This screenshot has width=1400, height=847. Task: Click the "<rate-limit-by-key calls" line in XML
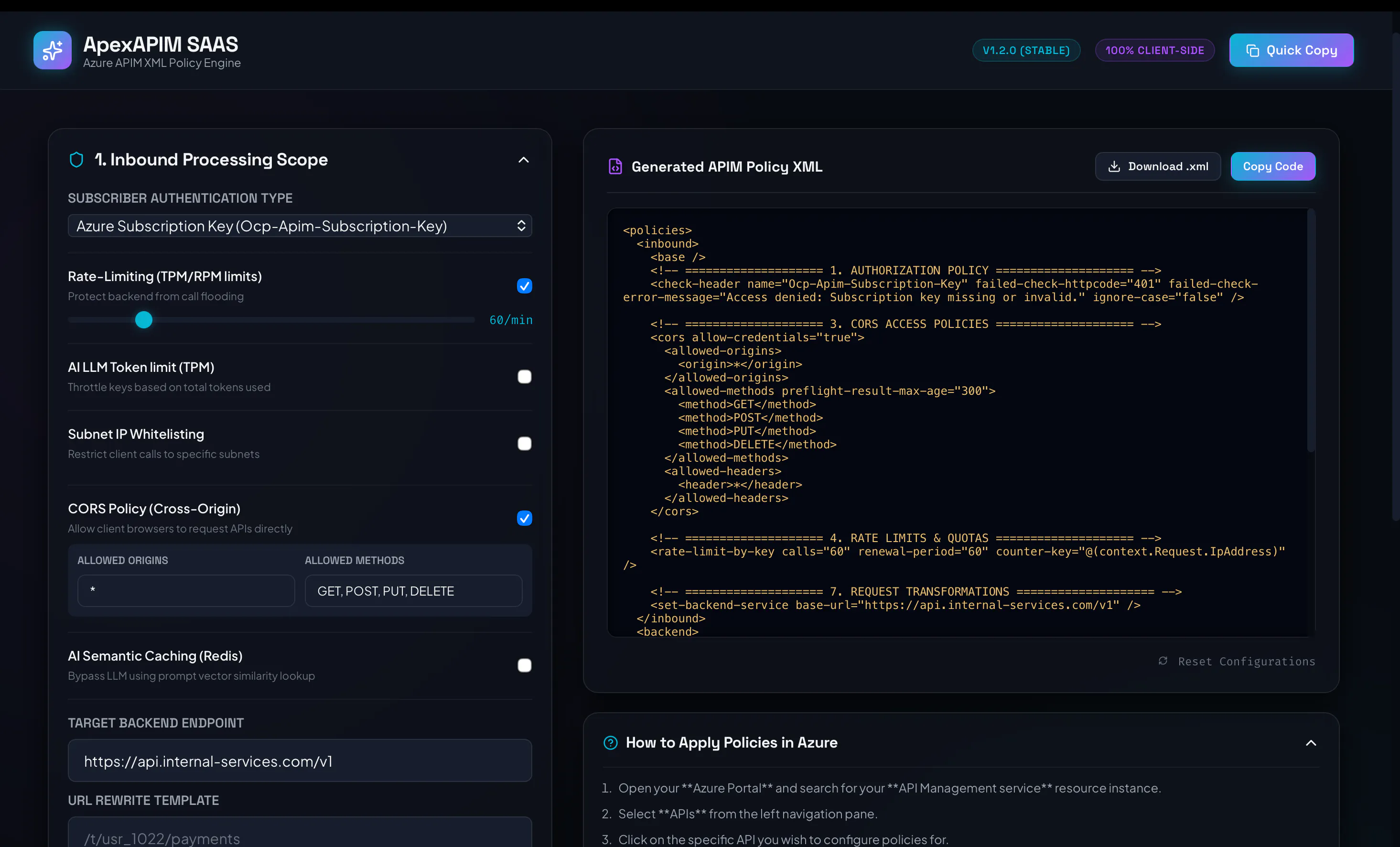(954, 558)
